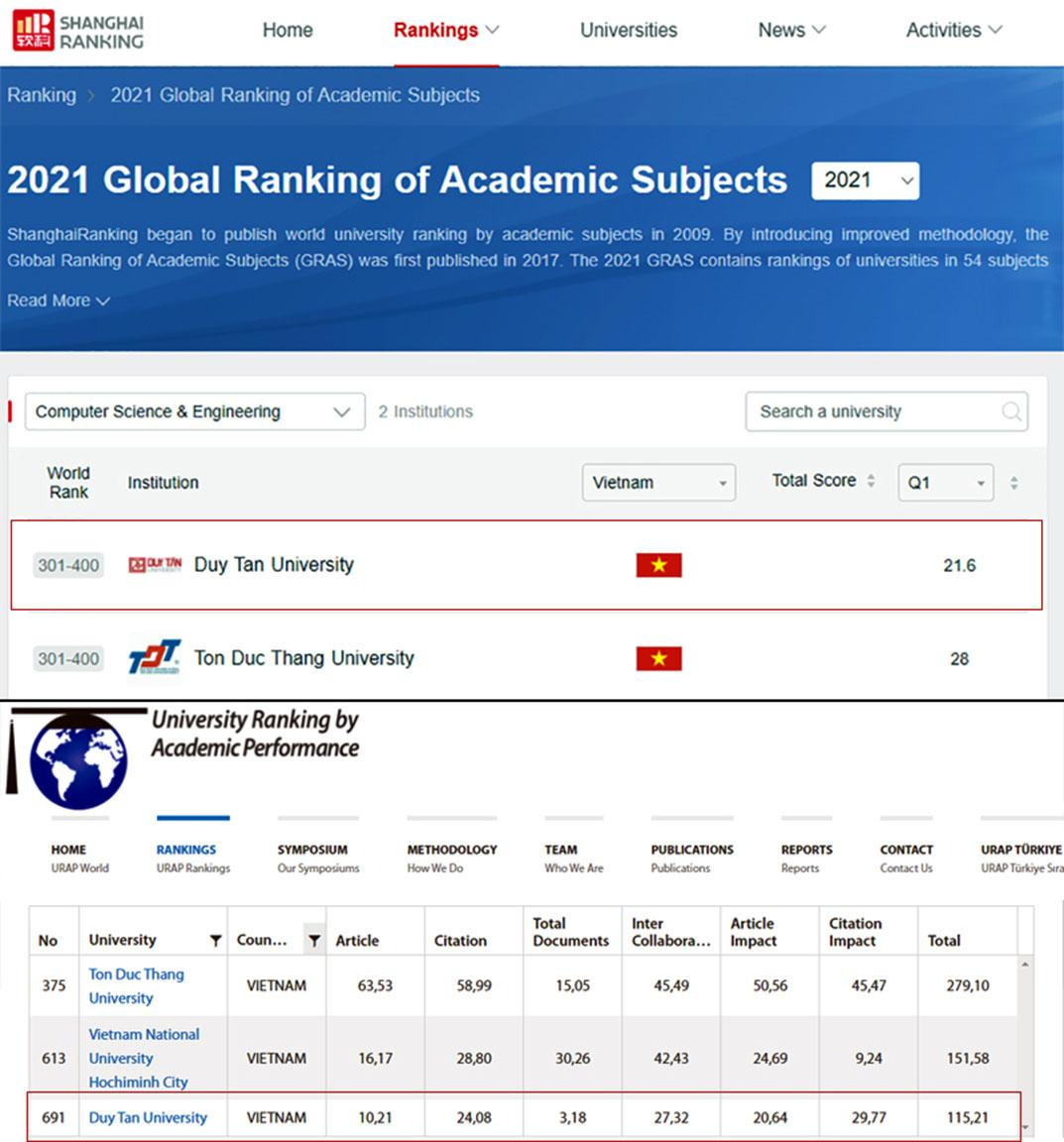Viewport: 1064px width, 1142px height.
Task: Click Vietnam flag in Duy Tan row
Action: [x=658, y=565]
